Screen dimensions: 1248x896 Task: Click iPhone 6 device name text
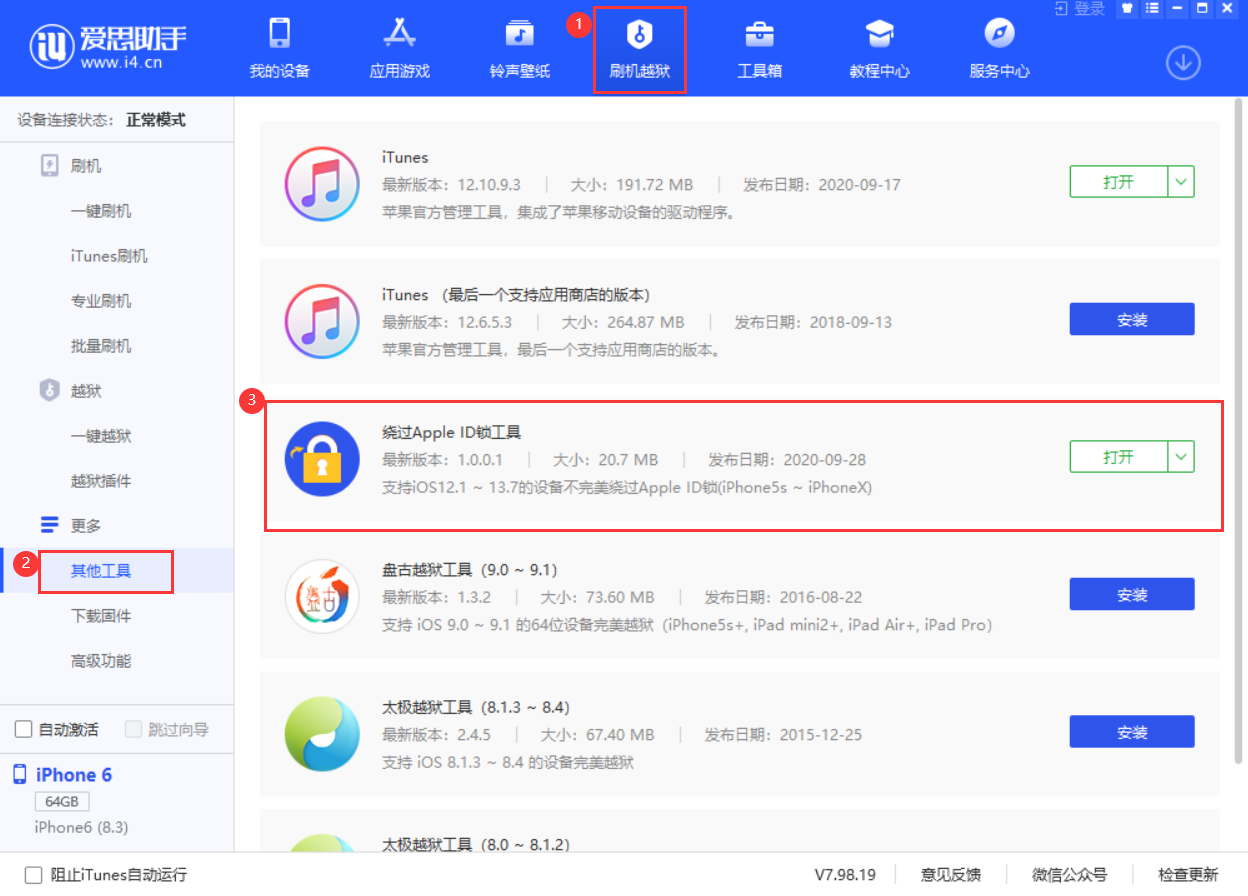(x=74, y=775)
